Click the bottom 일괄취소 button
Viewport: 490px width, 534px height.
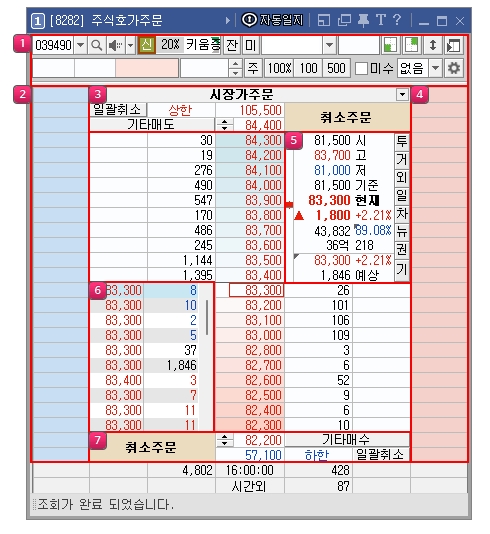pyautogui.click(x=381, y=454)
